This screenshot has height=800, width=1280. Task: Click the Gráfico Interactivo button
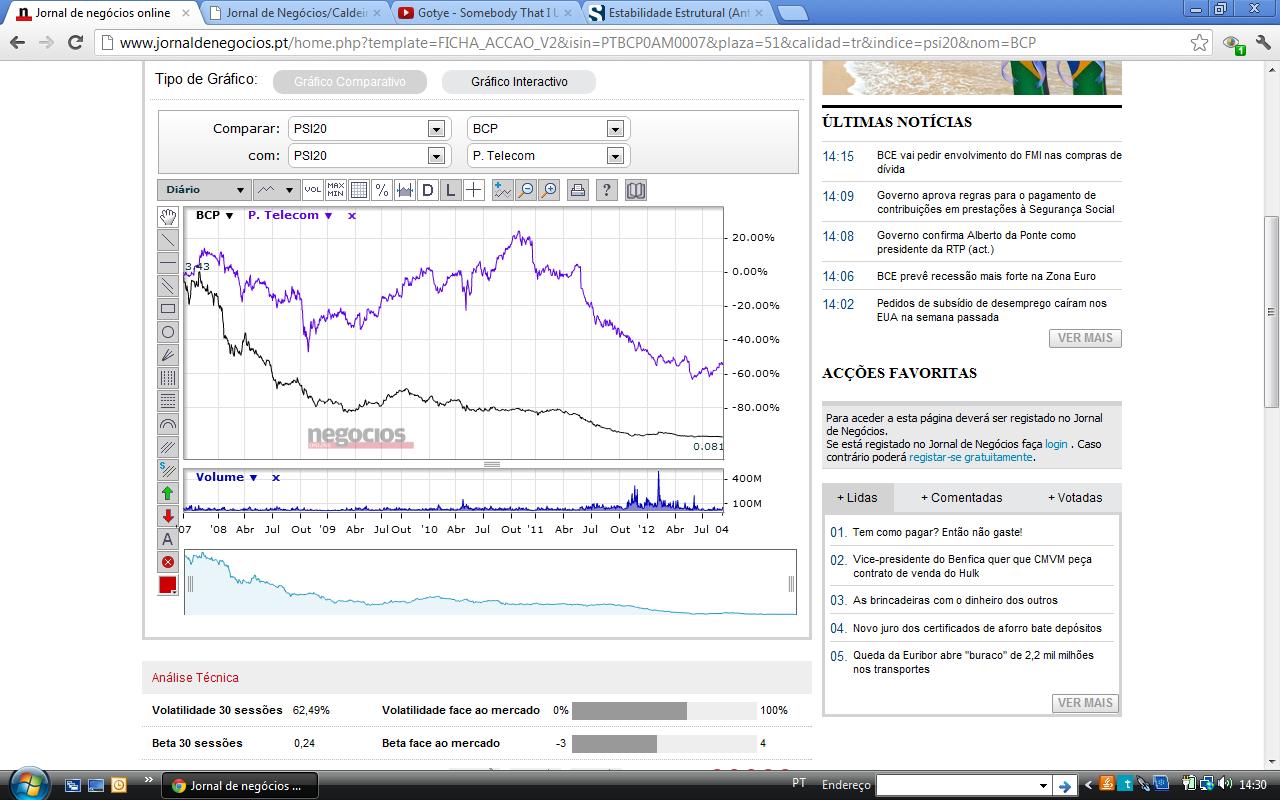(x=519, y=82)
